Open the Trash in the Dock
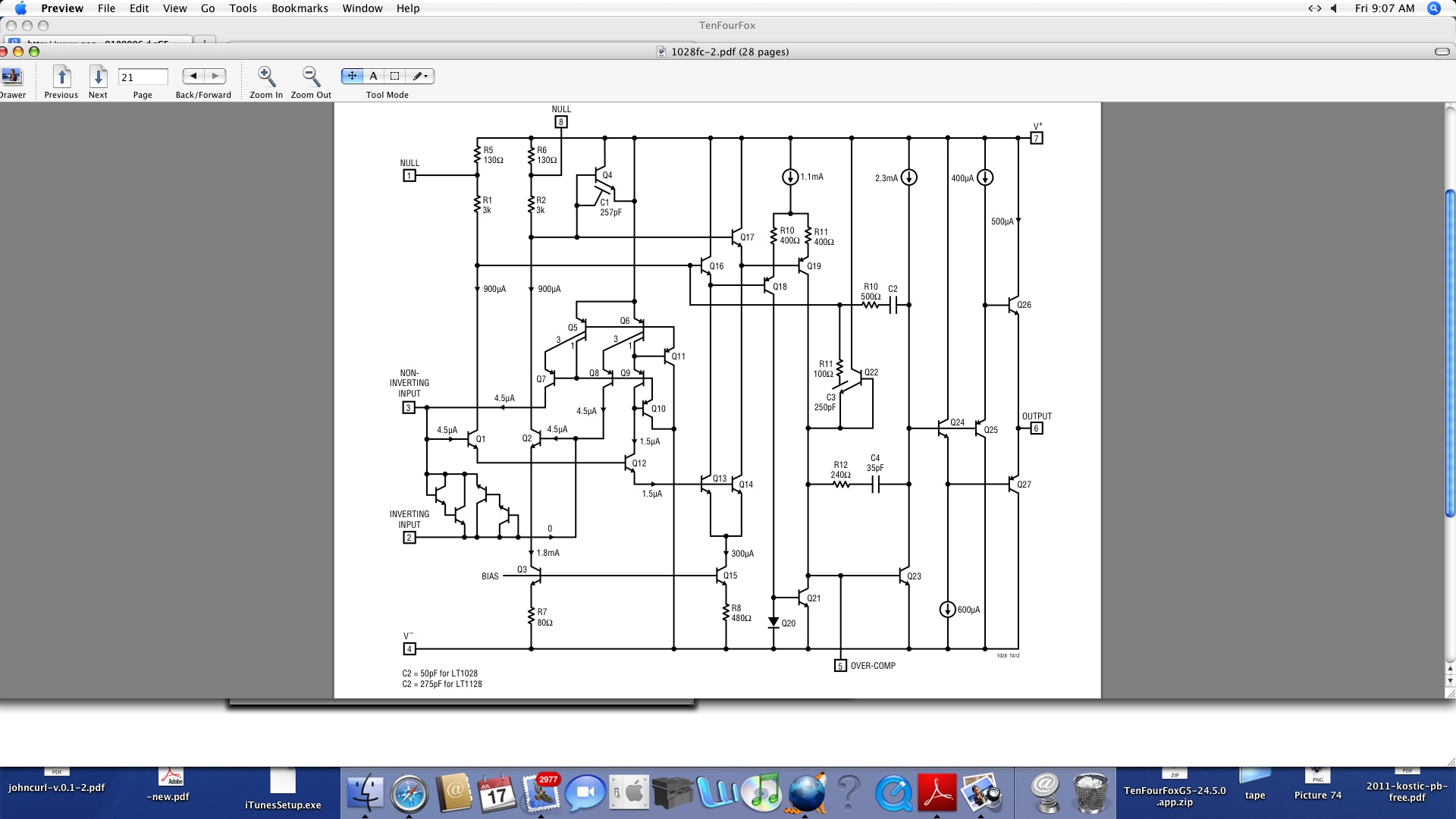Image resolution: width=1456 pixels, height=819 pixels. 1090,793
